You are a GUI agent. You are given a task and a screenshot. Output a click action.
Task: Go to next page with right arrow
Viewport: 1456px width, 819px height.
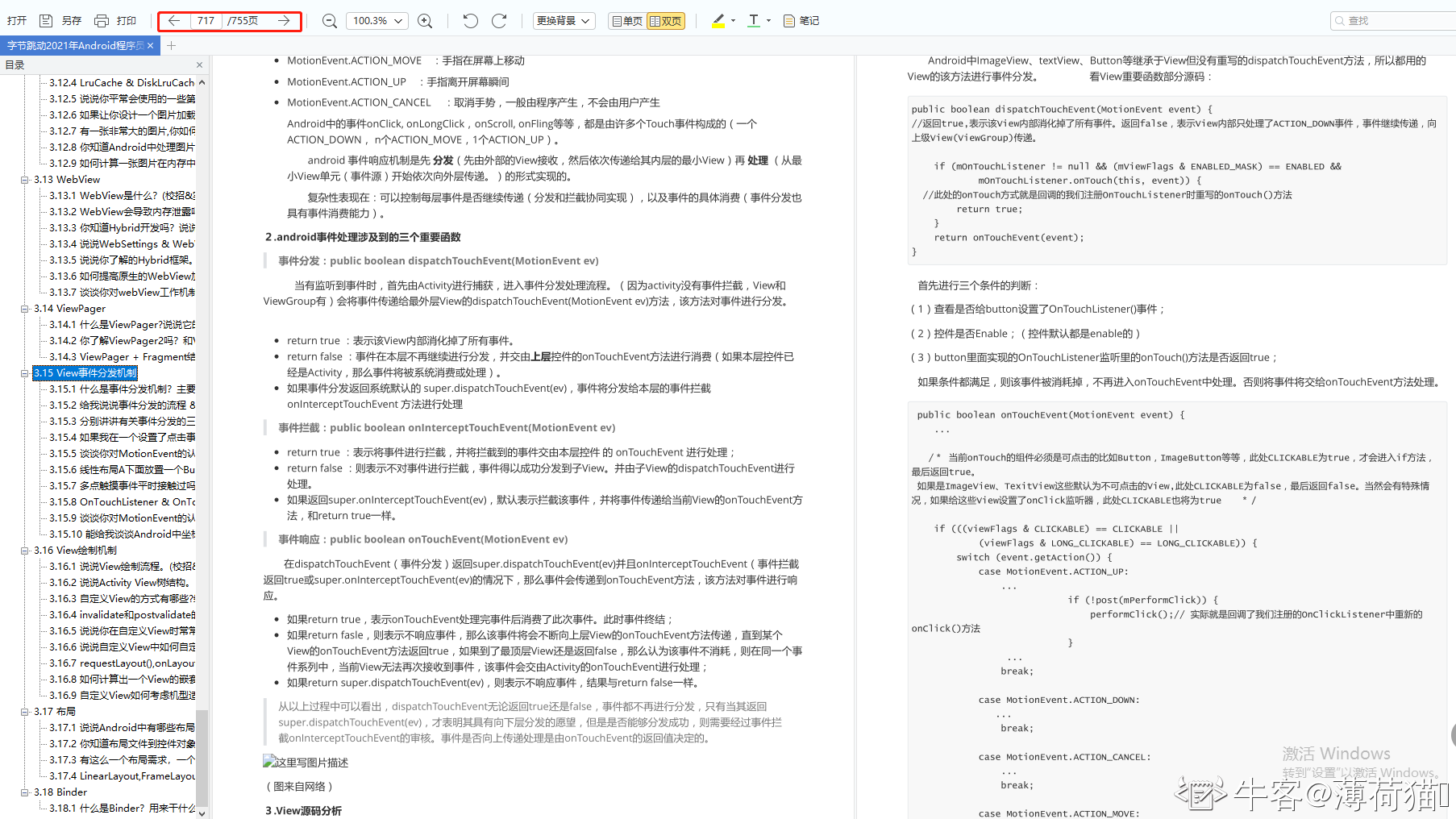tap(284, 21)
